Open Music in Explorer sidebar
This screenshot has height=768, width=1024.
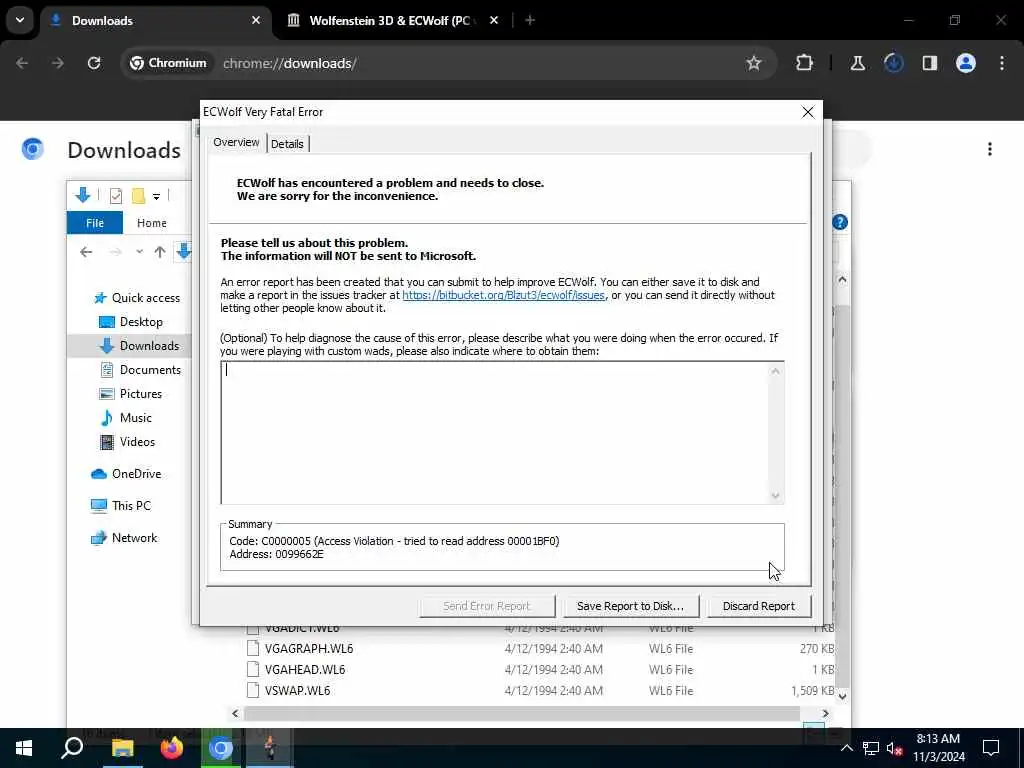pos(125,418)
